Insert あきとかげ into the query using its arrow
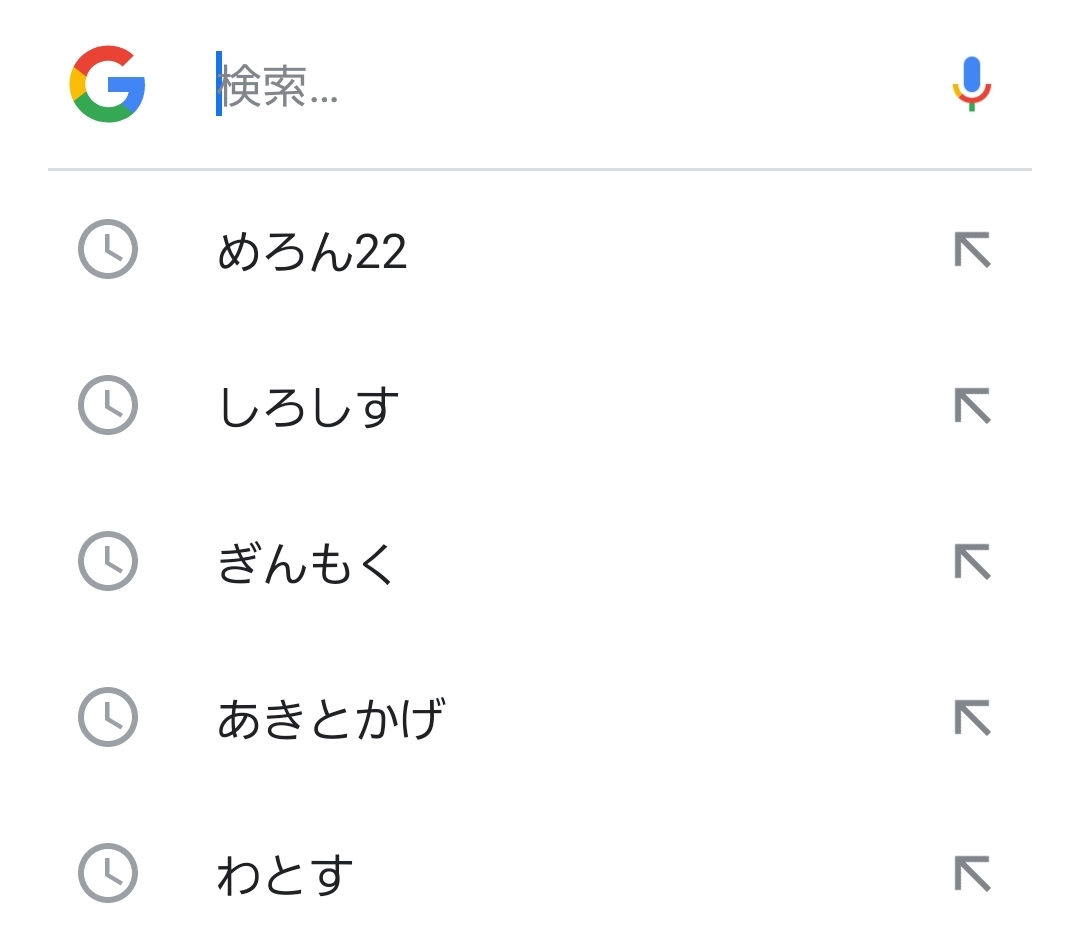1080x950 pixels. pyautogui.click(x=972, y=718)
